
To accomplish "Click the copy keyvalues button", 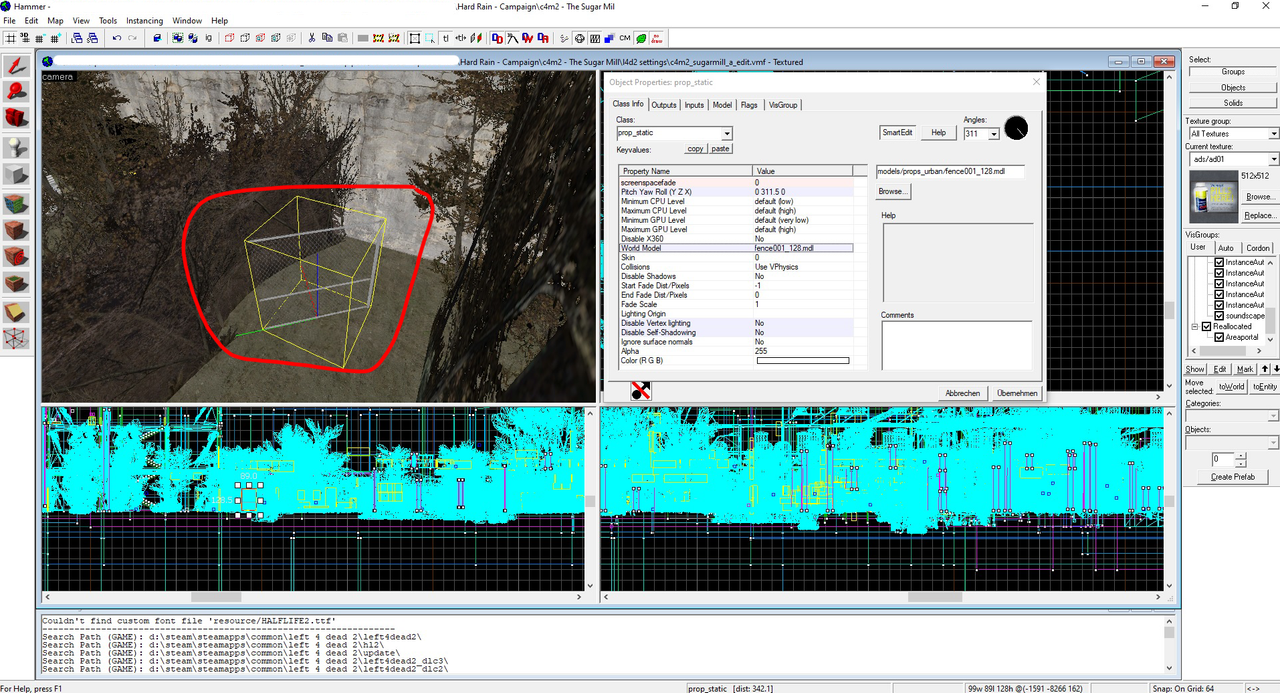I will tap(695, 149).
